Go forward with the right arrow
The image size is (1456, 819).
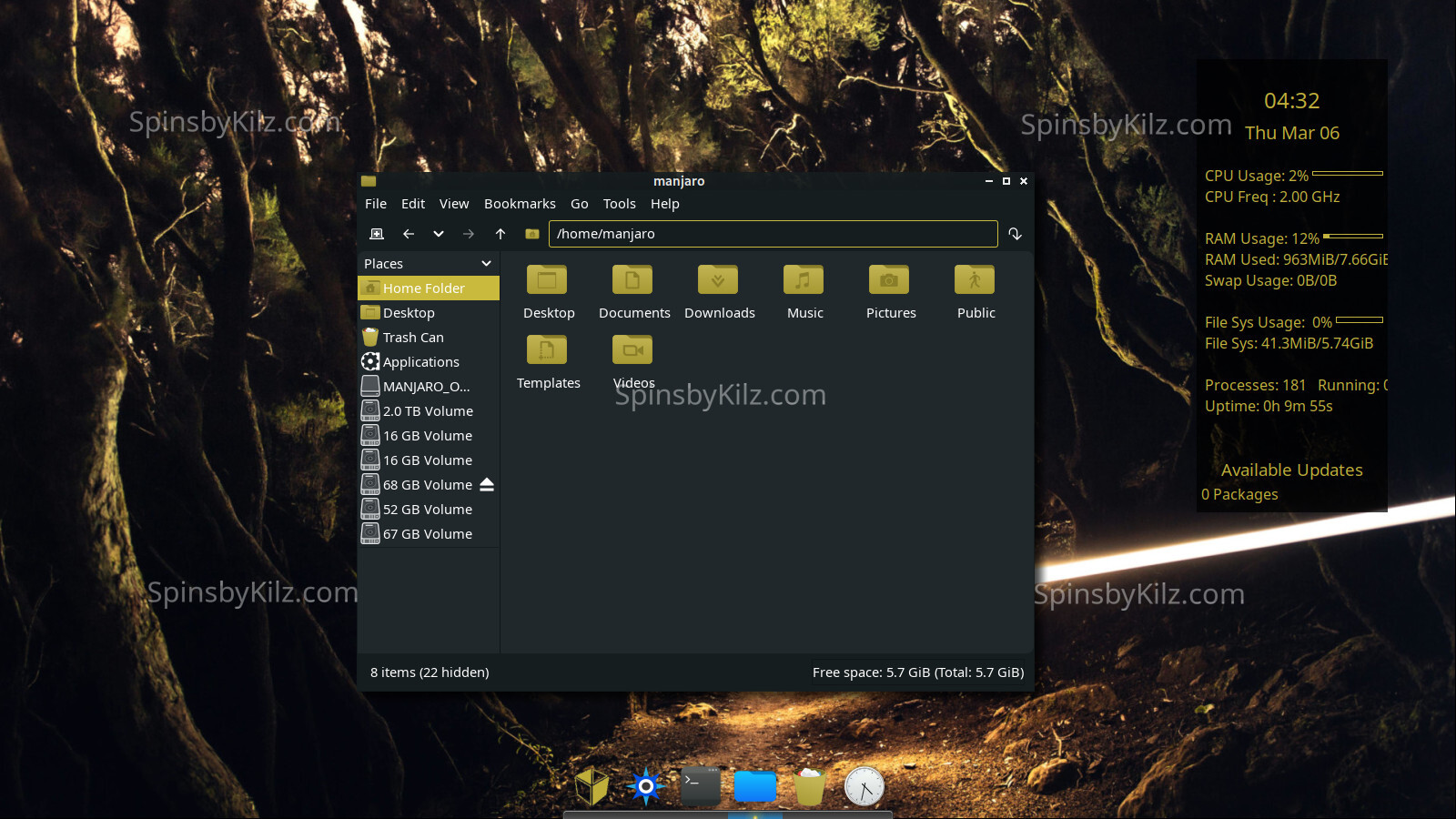[469, 234]
